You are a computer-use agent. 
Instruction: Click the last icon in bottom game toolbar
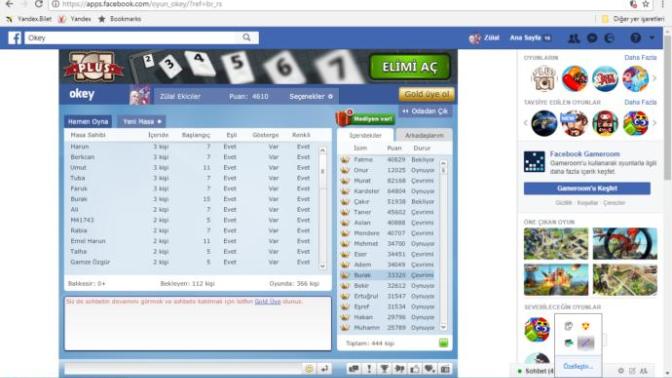(445, 369)
